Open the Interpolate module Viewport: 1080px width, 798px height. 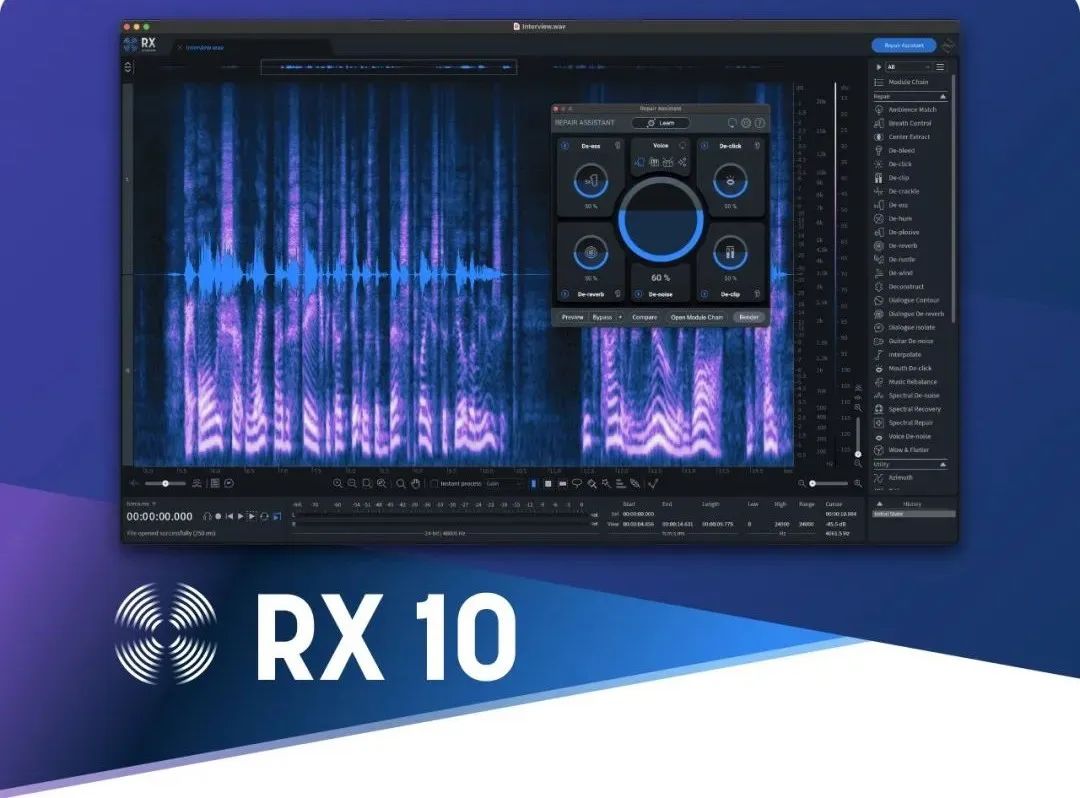point(897,355)
